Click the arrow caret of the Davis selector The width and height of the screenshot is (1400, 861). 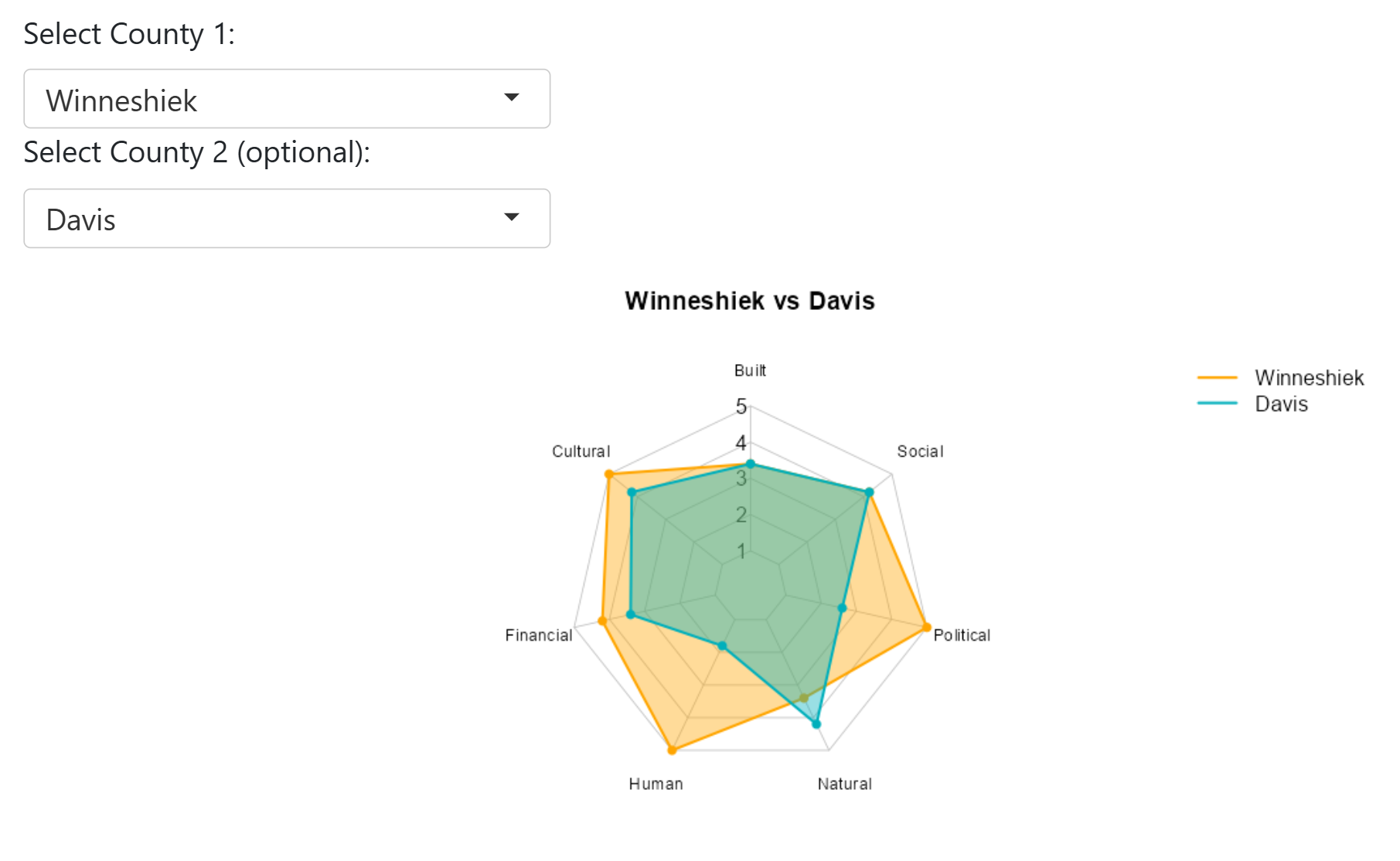[511, 217]
